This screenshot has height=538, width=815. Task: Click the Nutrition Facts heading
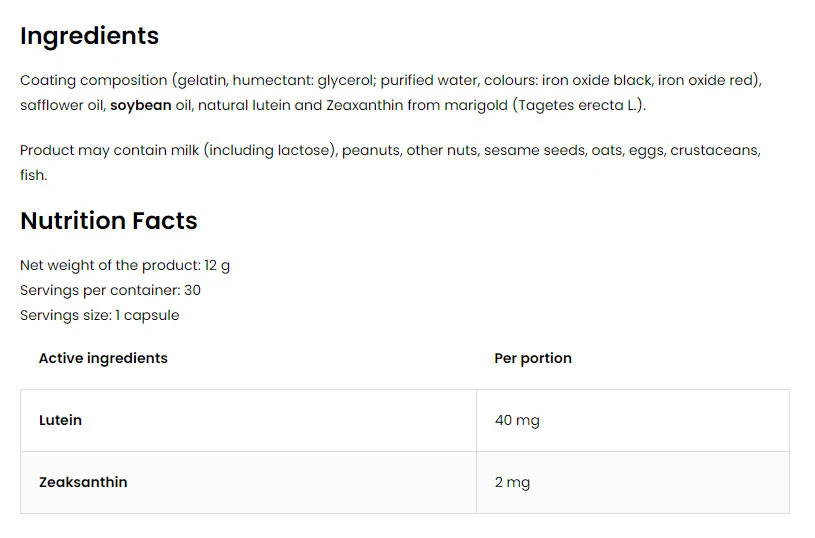click(x=109, y=221)
